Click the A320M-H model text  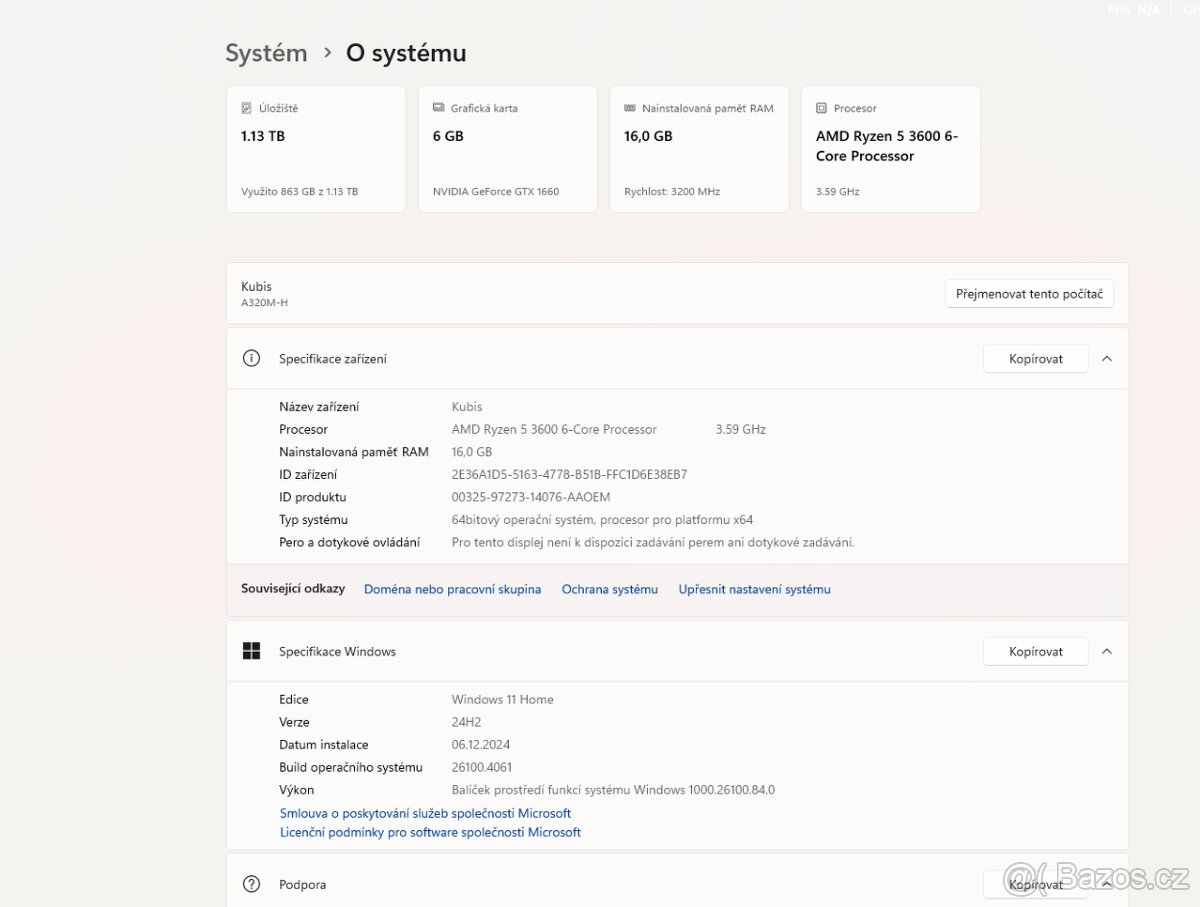(264, 303)
